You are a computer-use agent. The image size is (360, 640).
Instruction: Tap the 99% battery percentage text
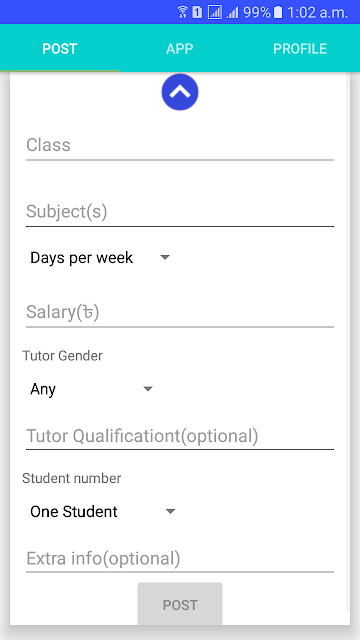257,13
